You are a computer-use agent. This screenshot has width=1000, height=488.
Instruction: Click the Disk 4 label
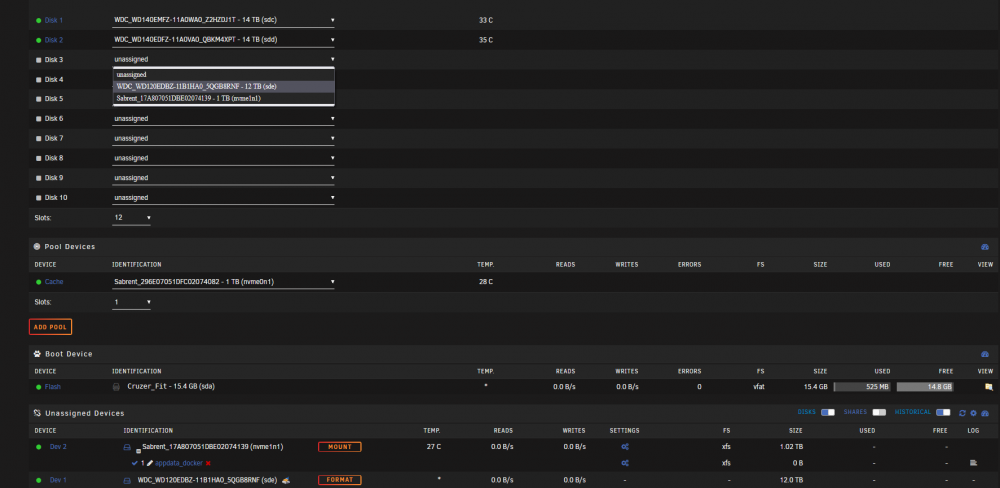click(54, 80)
